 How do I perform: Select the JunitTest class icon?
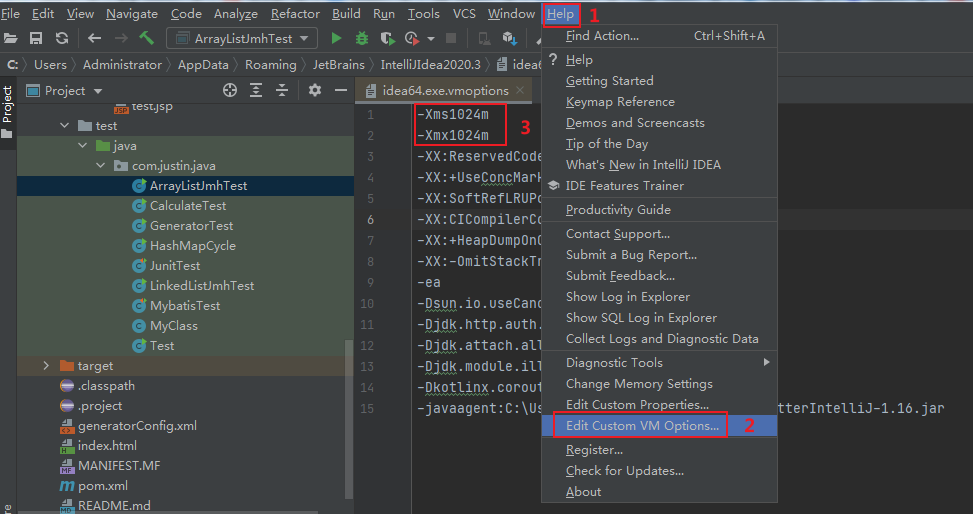[x=139, y=266]
